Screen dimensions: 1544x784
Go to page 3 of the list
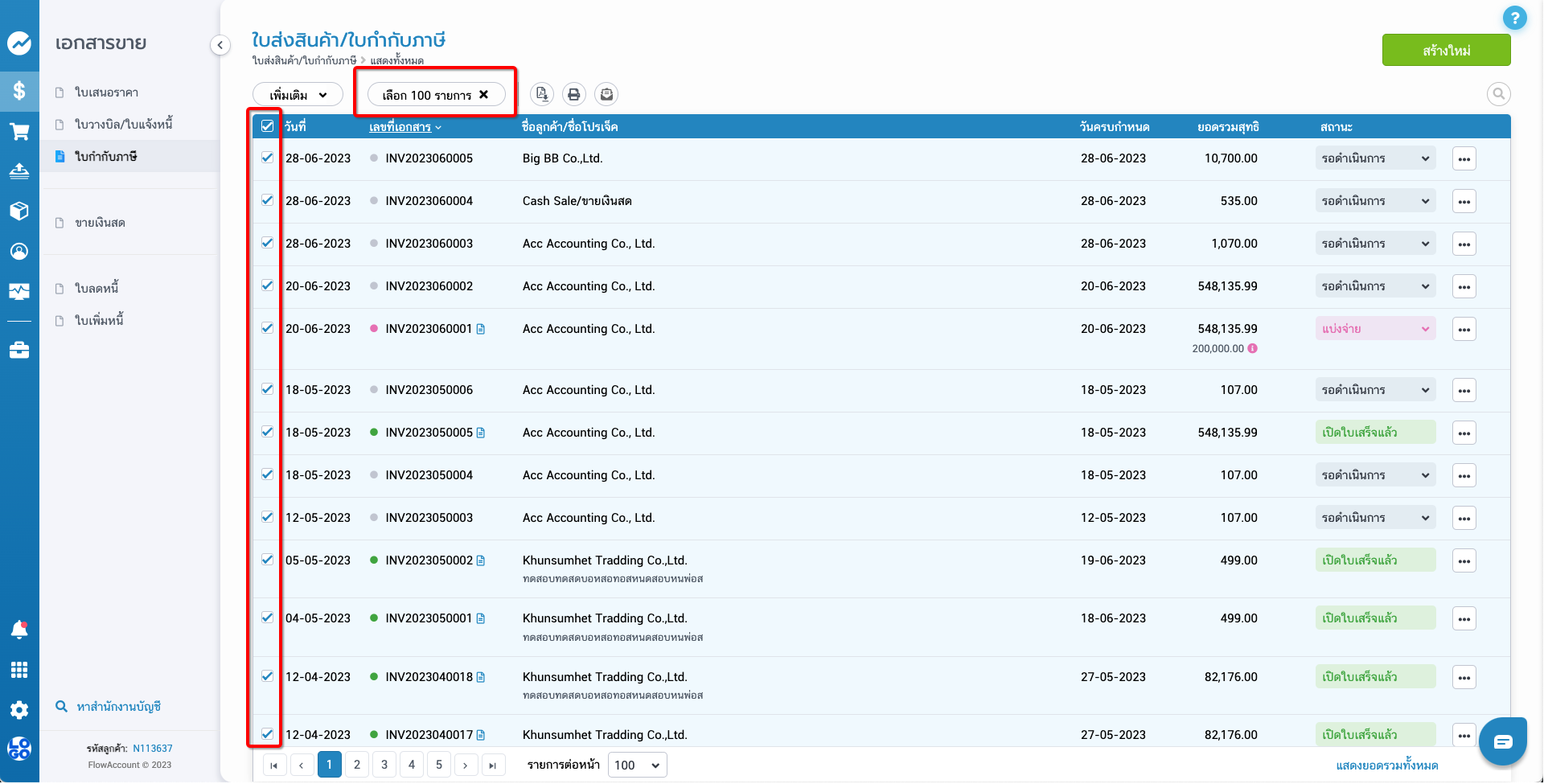click(x=384, y=765)
